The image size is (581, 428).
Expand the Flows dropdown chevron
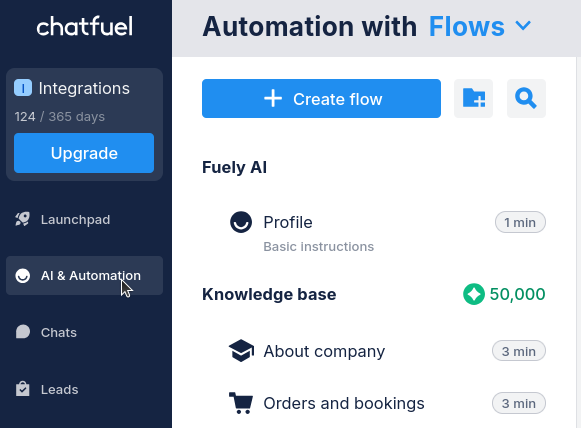(x=523, y=26)
